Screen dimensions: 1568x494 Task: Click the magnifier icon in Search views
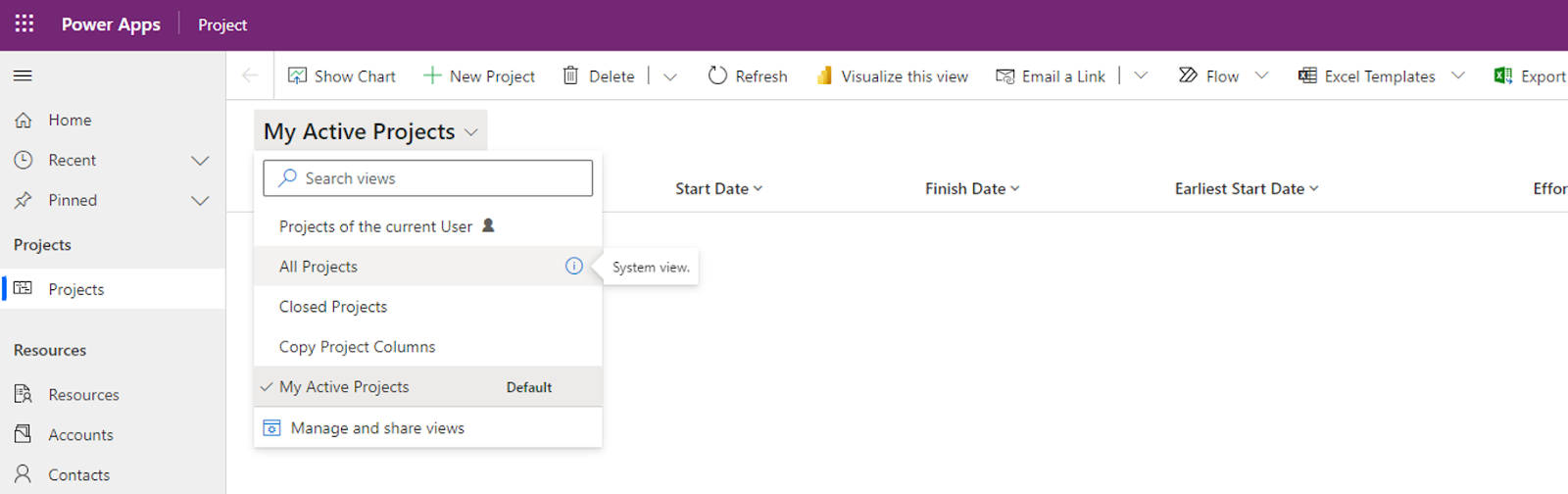tap(287, 178)
